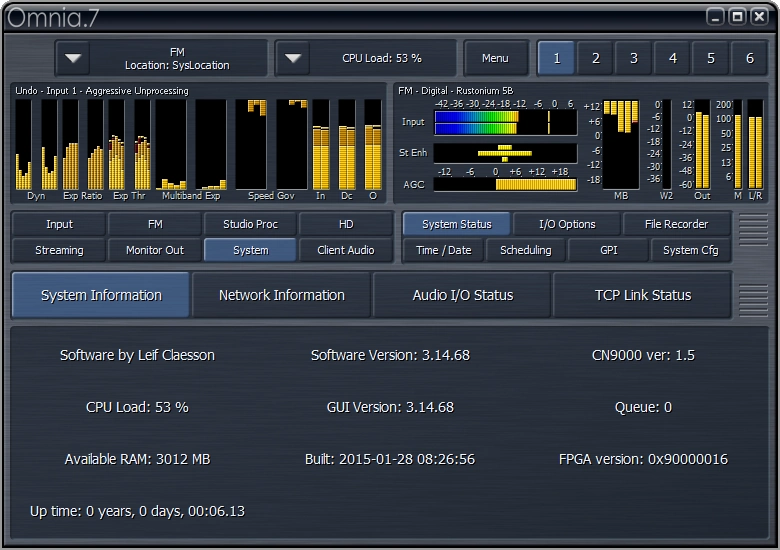
Task: Open the FM section
Action: (x=155, y=224)
